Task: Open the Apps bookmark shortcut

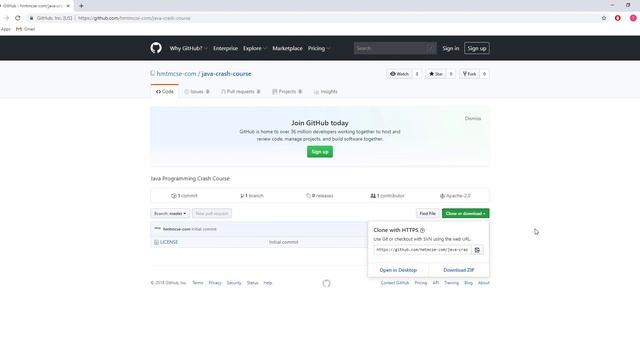Action: point(6,29)
